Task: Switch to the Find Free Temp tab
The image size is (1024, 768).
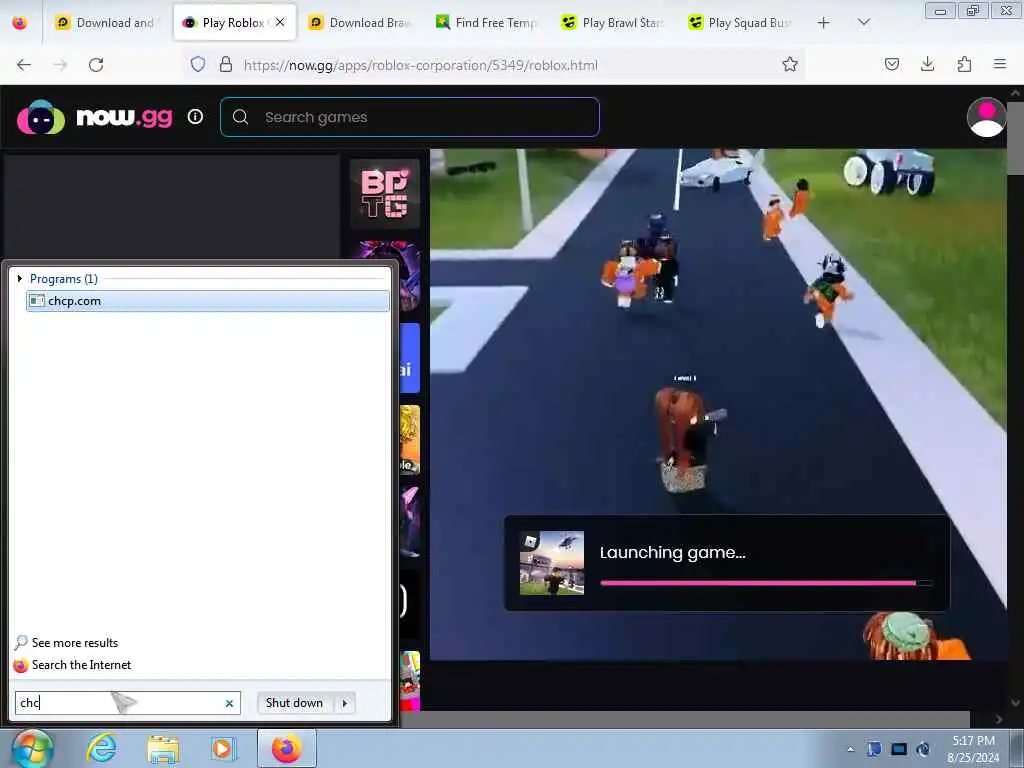Action: coord(488,23)
